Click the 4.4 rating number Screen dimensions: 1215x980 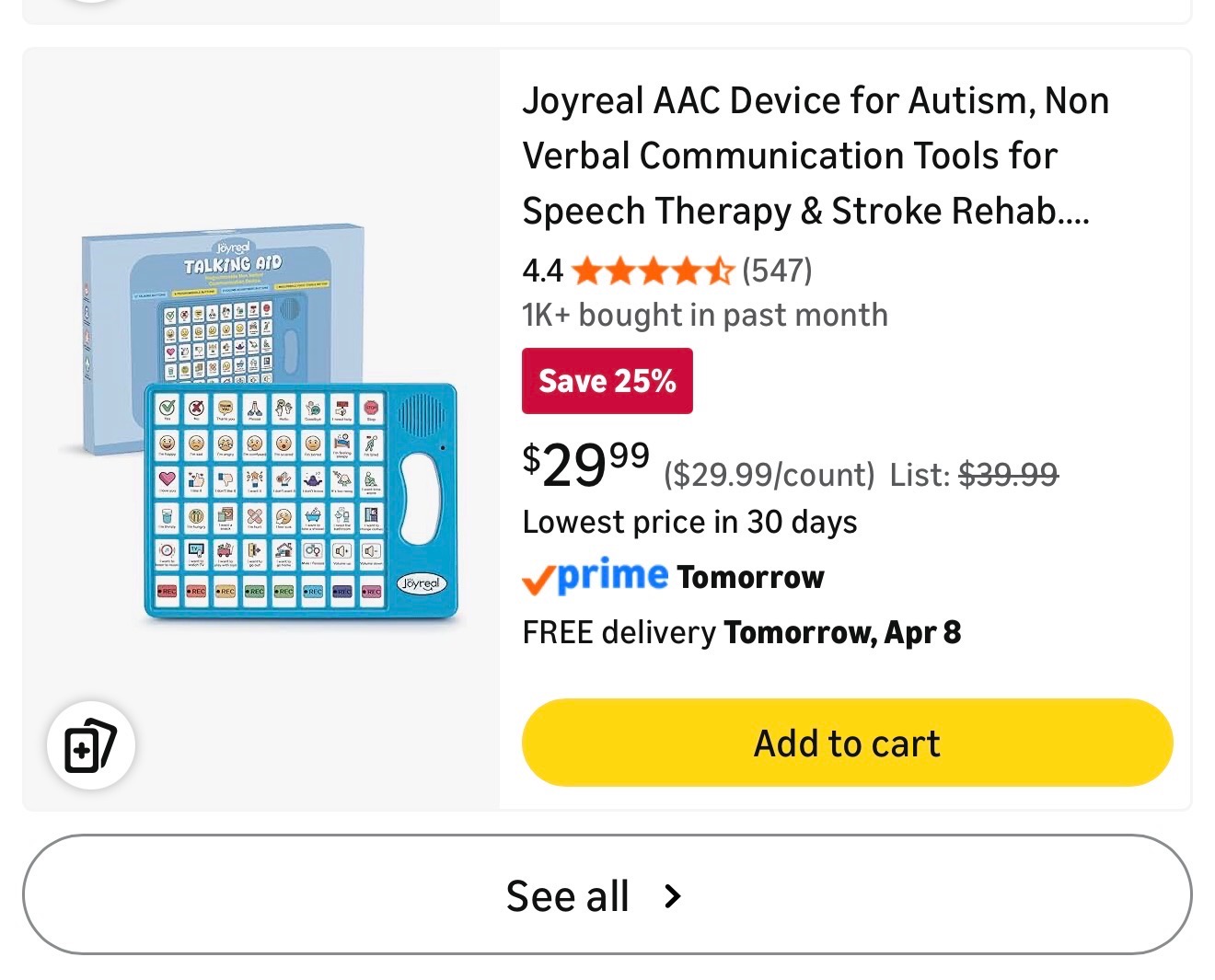point(542,271)
